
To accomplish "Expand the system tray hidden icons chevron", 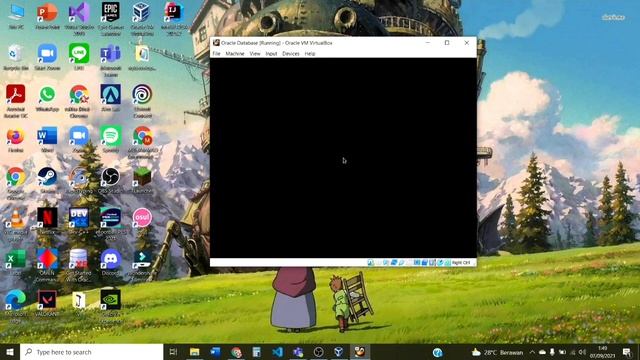I will 532,352.
